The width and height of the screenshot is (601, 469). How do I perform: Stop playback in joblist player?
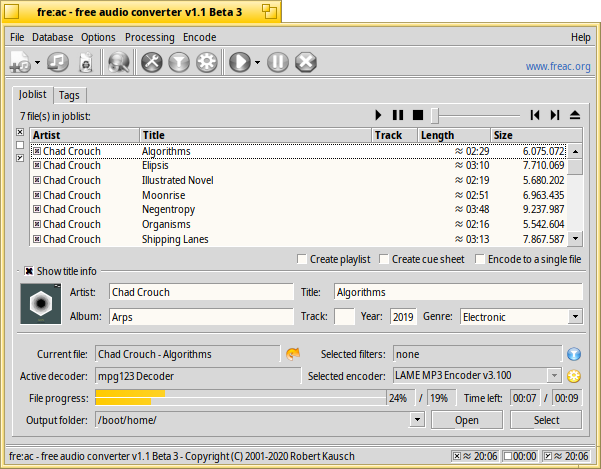tap(418, 115)
